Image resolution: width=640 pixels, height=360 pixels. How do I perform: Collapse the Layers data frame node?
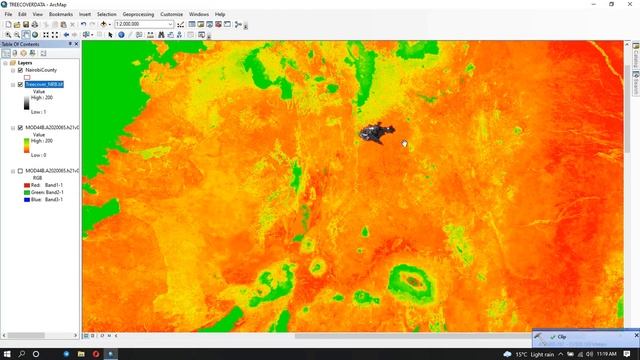[5, 63]
